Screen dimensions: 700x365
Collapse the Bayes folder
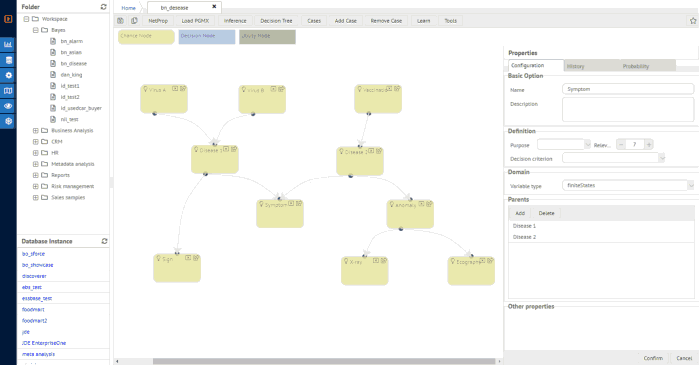coord(35,30)
